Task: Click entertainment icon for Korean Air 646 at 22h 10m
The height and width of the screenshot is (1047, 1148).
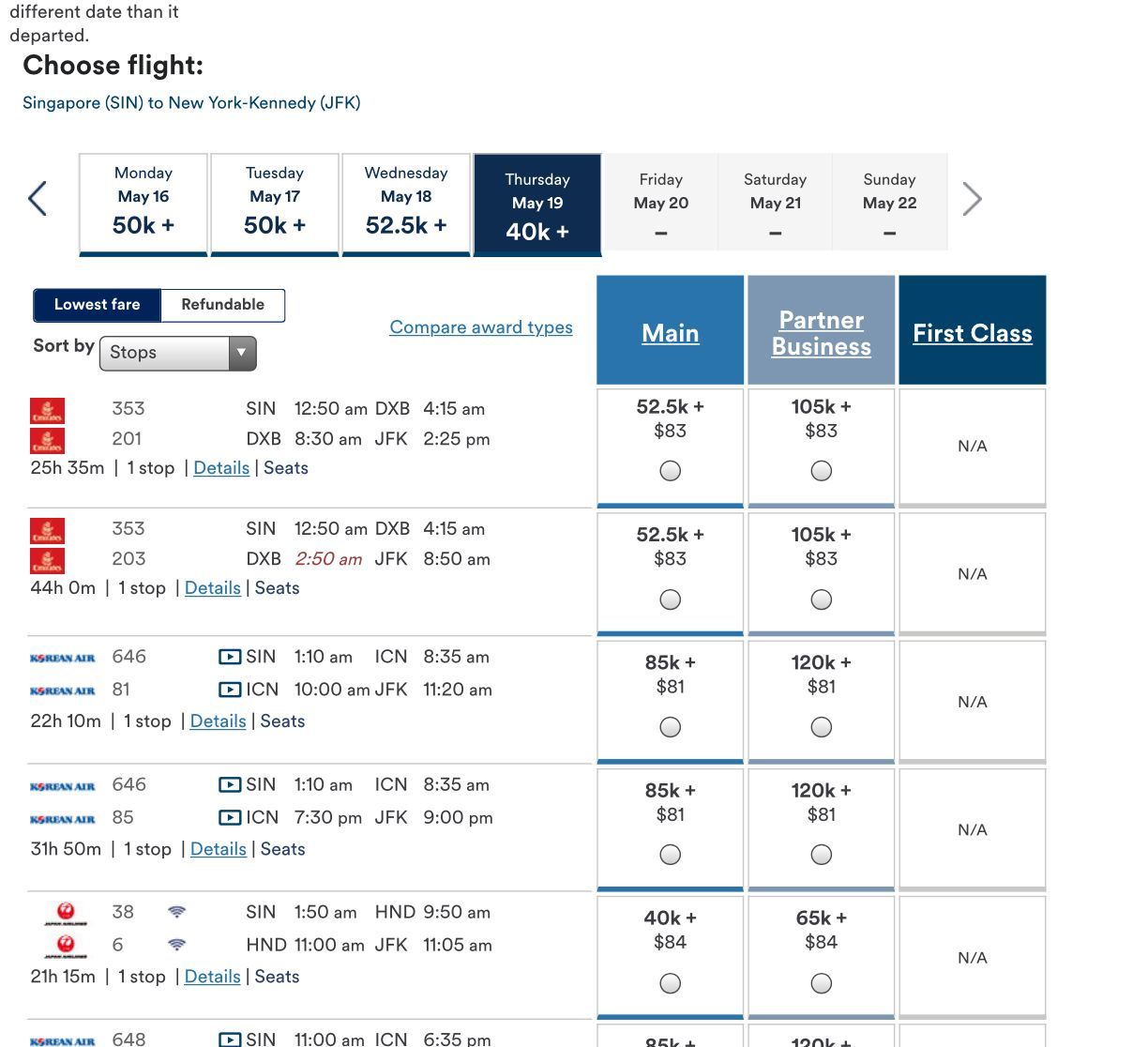Action: pos(230,657)
